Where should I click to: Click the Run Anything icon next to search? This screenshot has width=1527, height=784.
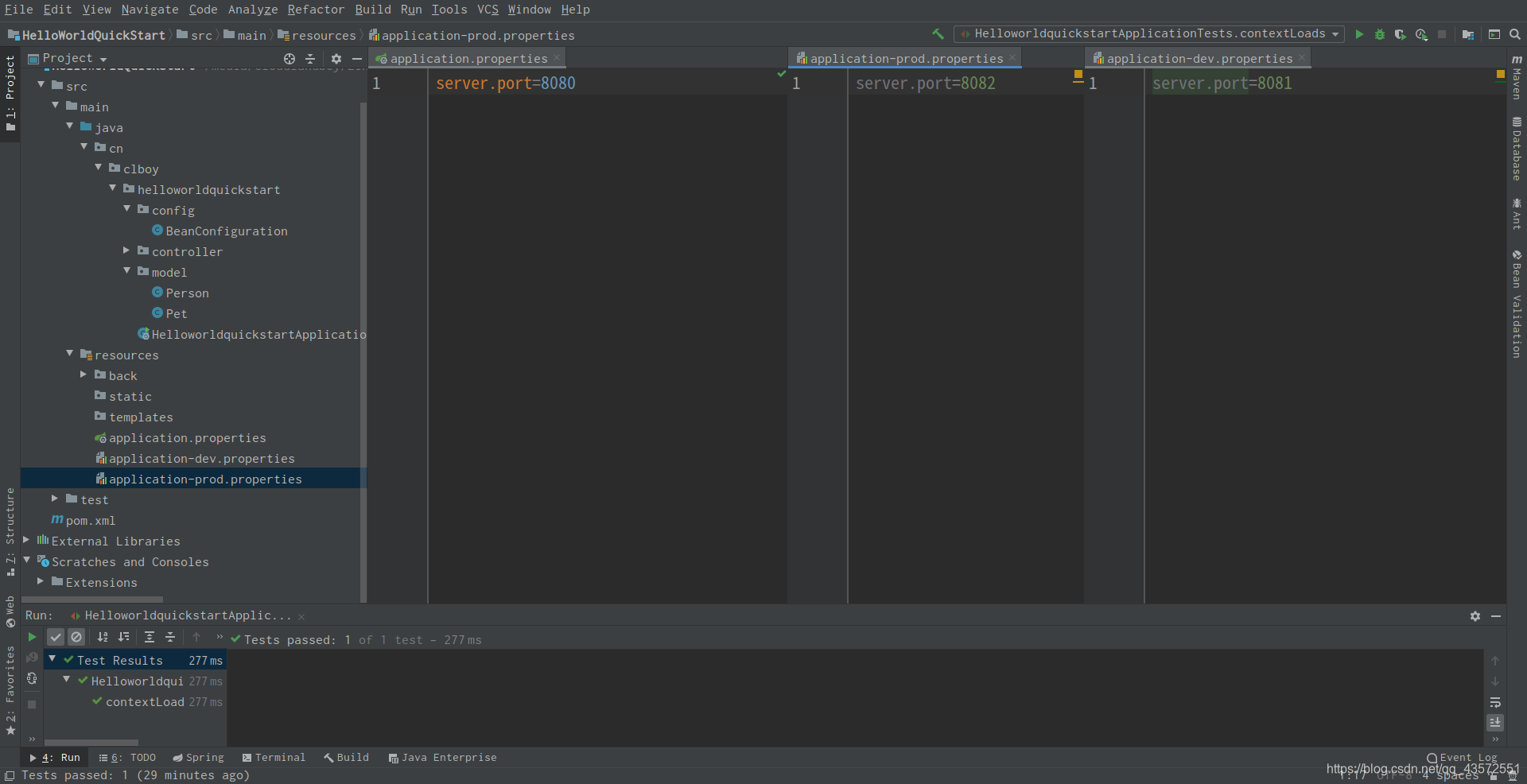(1494, 34)
